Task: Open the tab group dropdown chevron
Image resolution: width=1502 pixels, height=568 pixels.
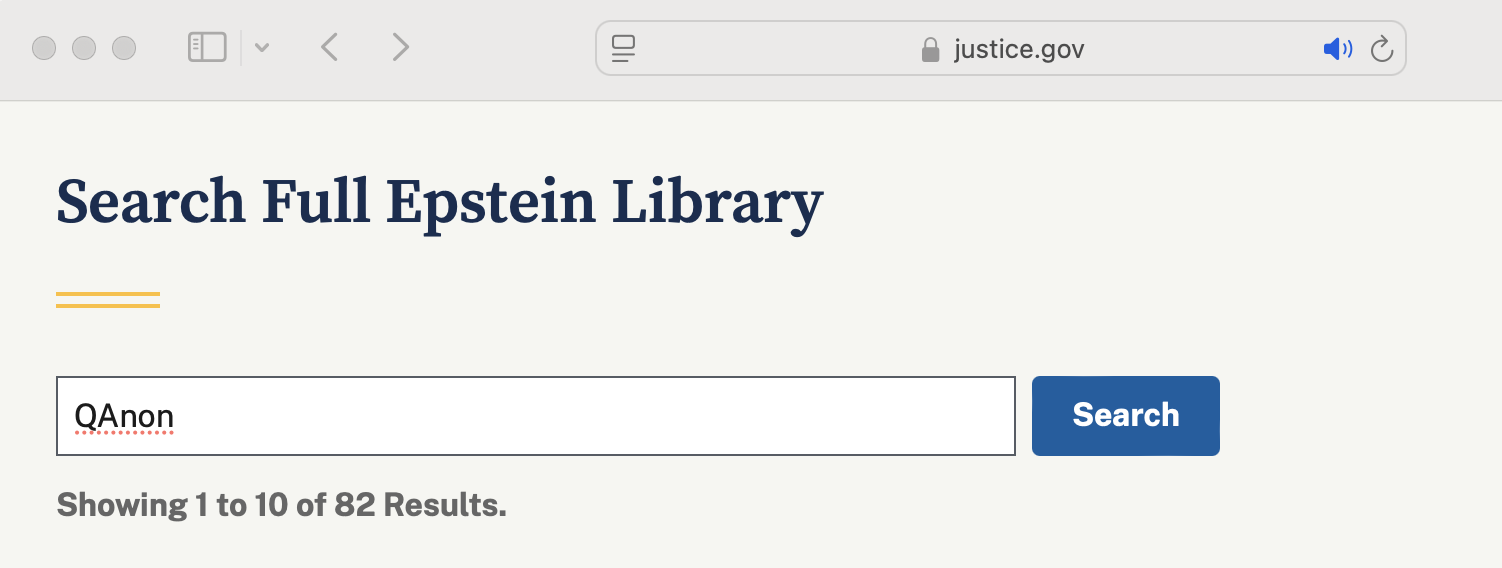Action: (x=262, y=47)
